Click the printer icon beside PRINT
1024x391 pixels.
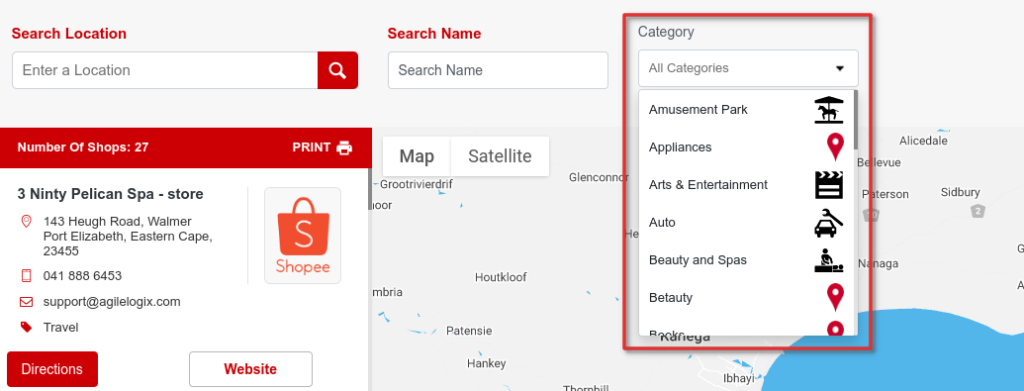tap(344, 148)
